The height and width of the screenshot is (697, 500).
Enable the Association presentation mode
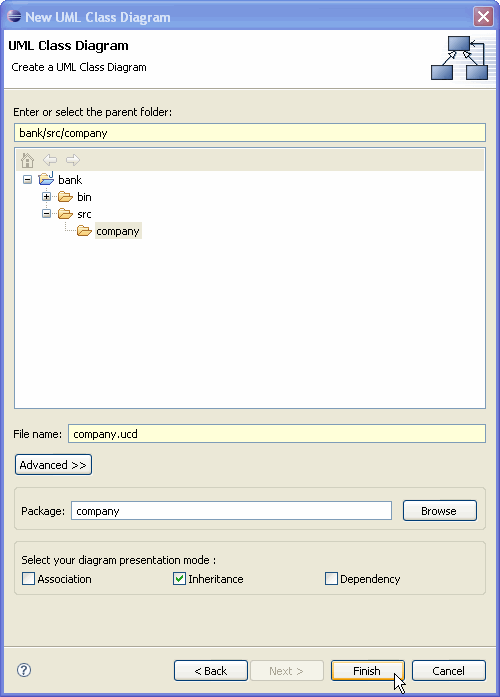click(28, 578)
